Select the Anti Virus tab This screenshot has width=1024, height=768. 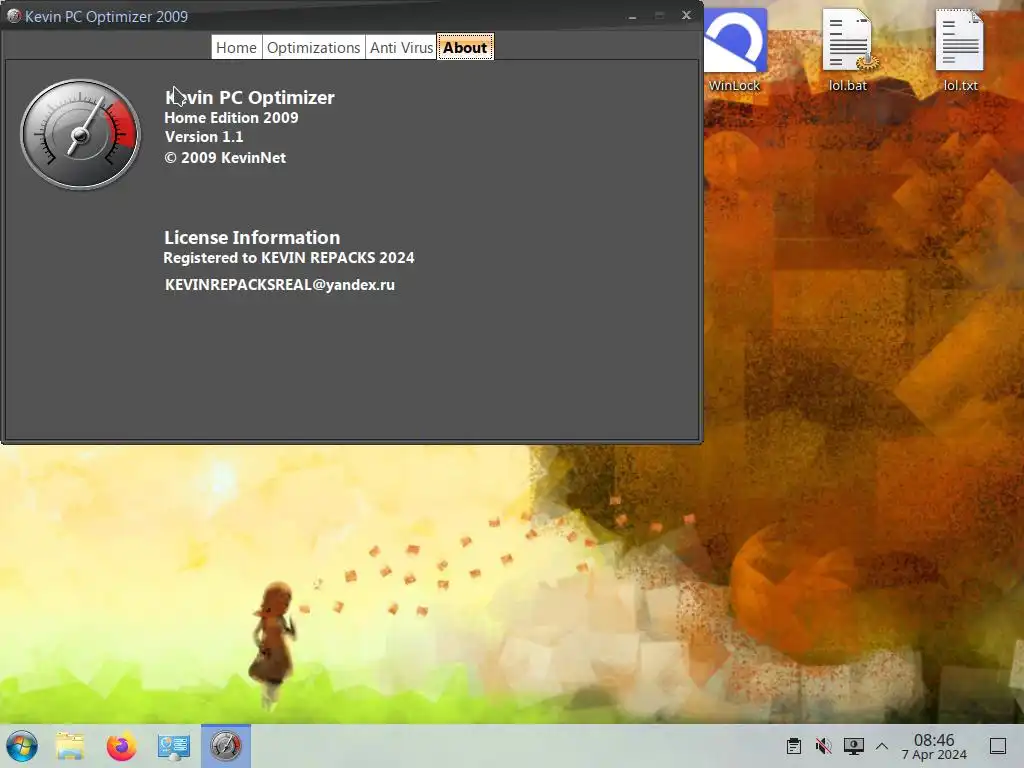(401, 47)
